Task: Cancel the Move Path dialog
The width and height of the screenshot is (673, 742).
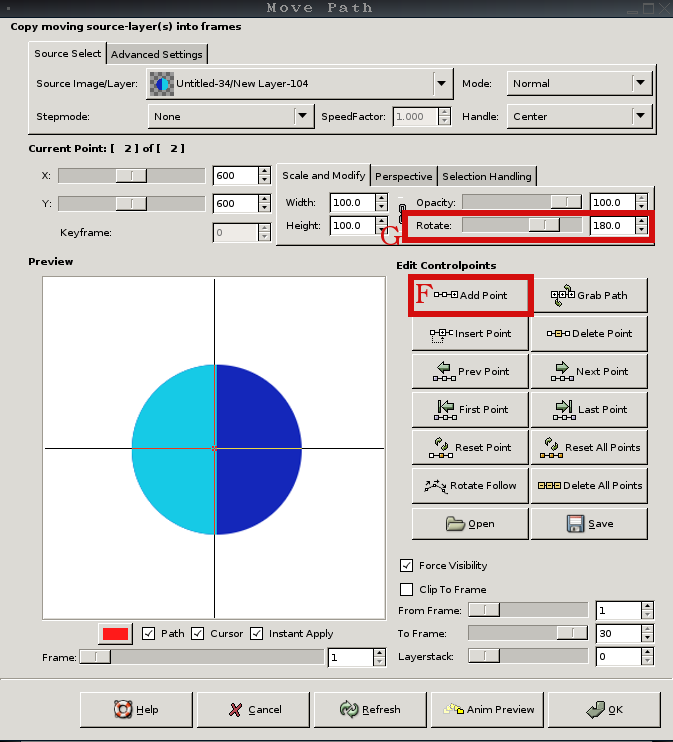Action: point(253,710)
